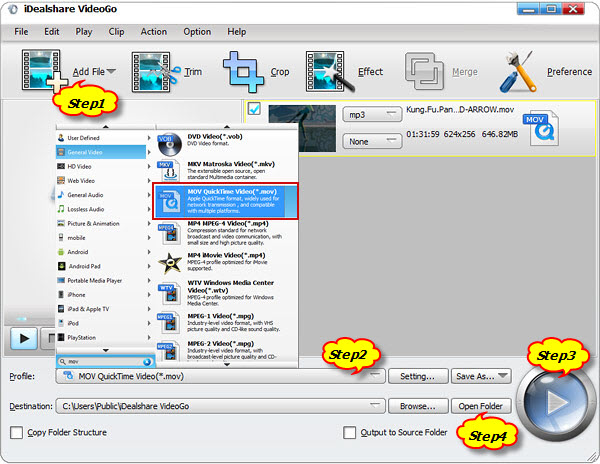Select the iPod category

point(101,323)
